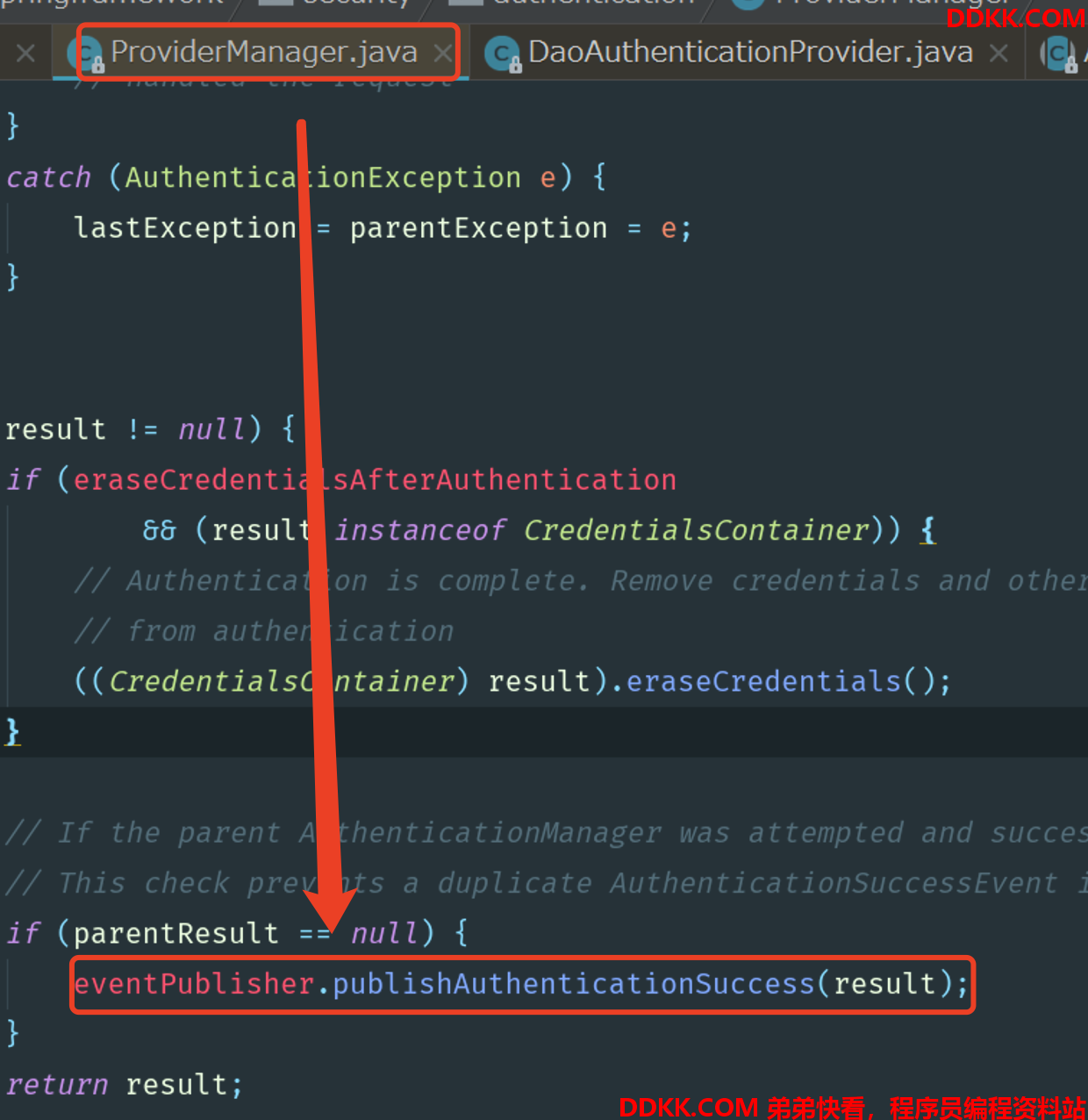1088x1120 pixels.
Task: Click the ProviderManager.java class file icon
Action: tap(87, 54)
